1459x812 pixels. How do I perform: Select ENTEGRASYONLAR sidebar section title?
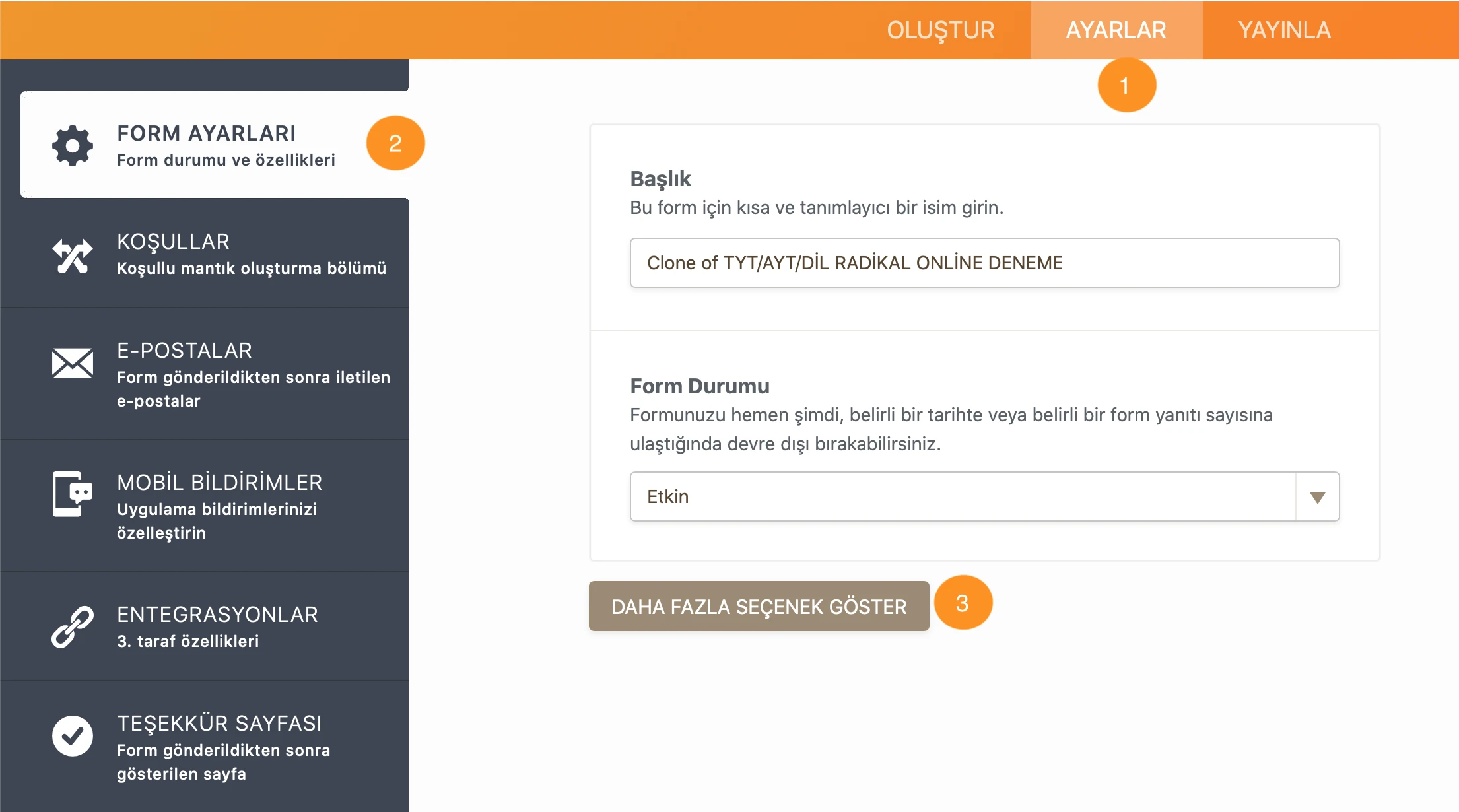pyautogui.click(x=218, y=615)
